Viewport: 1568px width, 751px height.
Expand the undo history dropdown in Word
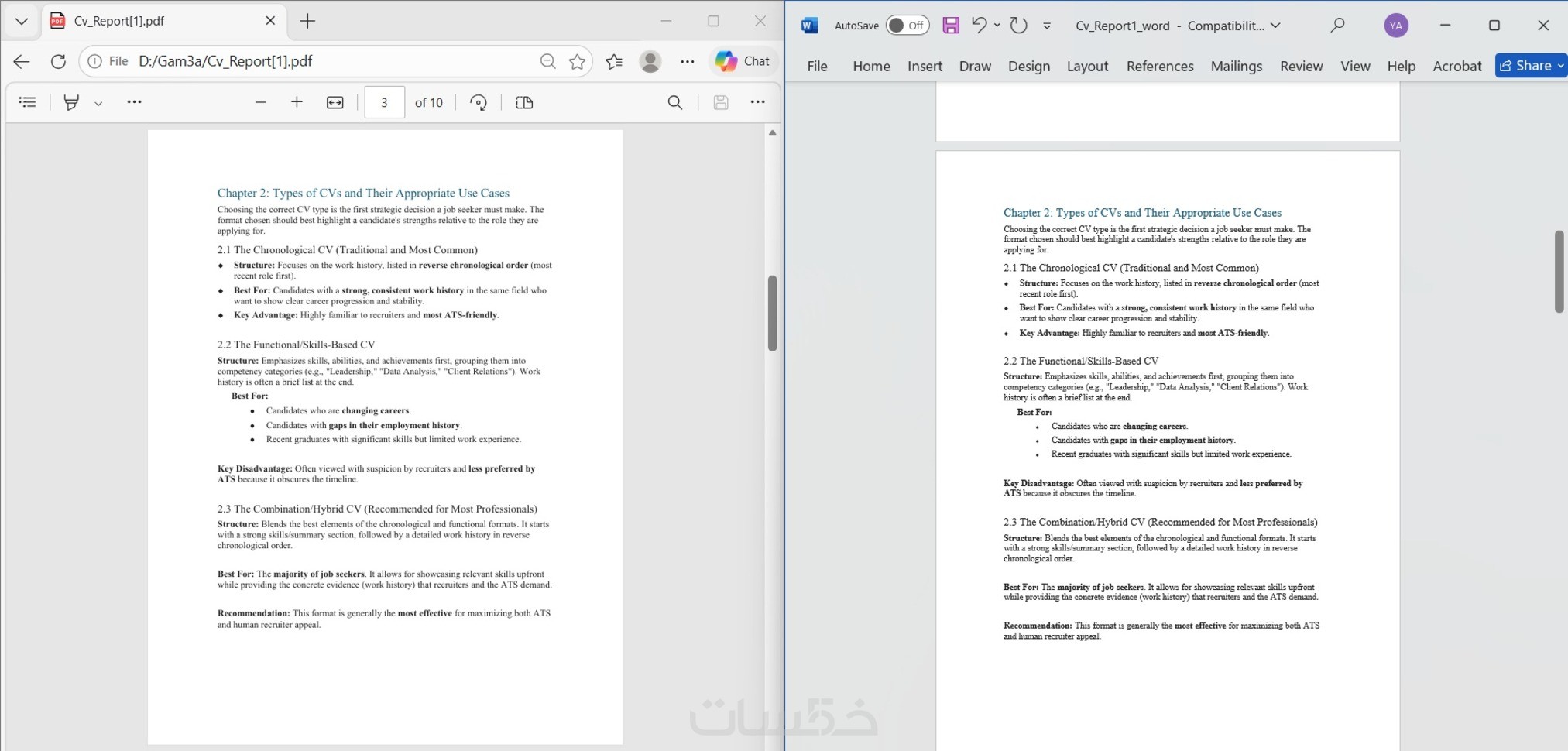click(x=997, y=26)
